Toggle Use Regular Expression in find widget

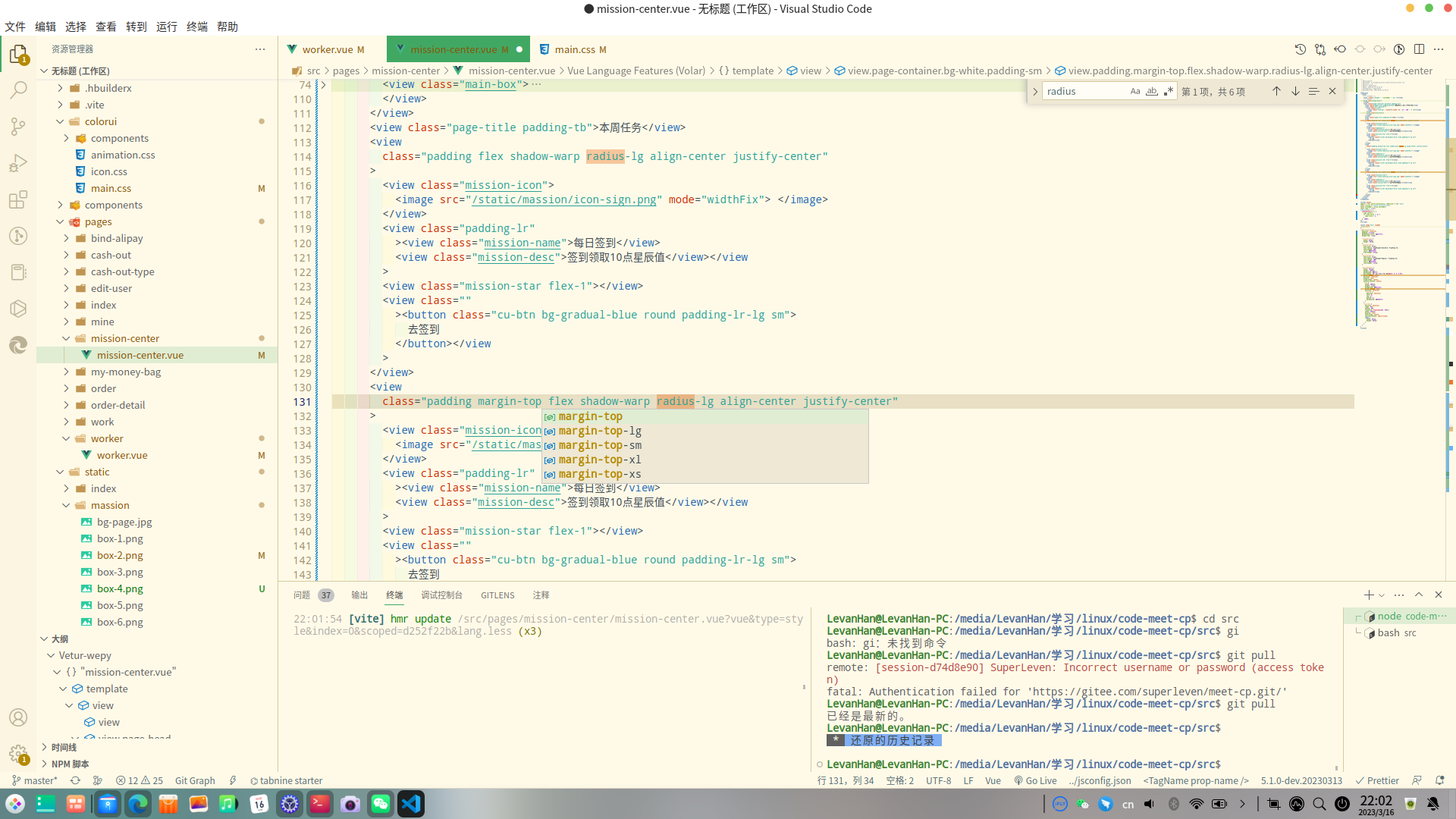coord(1168,91)
